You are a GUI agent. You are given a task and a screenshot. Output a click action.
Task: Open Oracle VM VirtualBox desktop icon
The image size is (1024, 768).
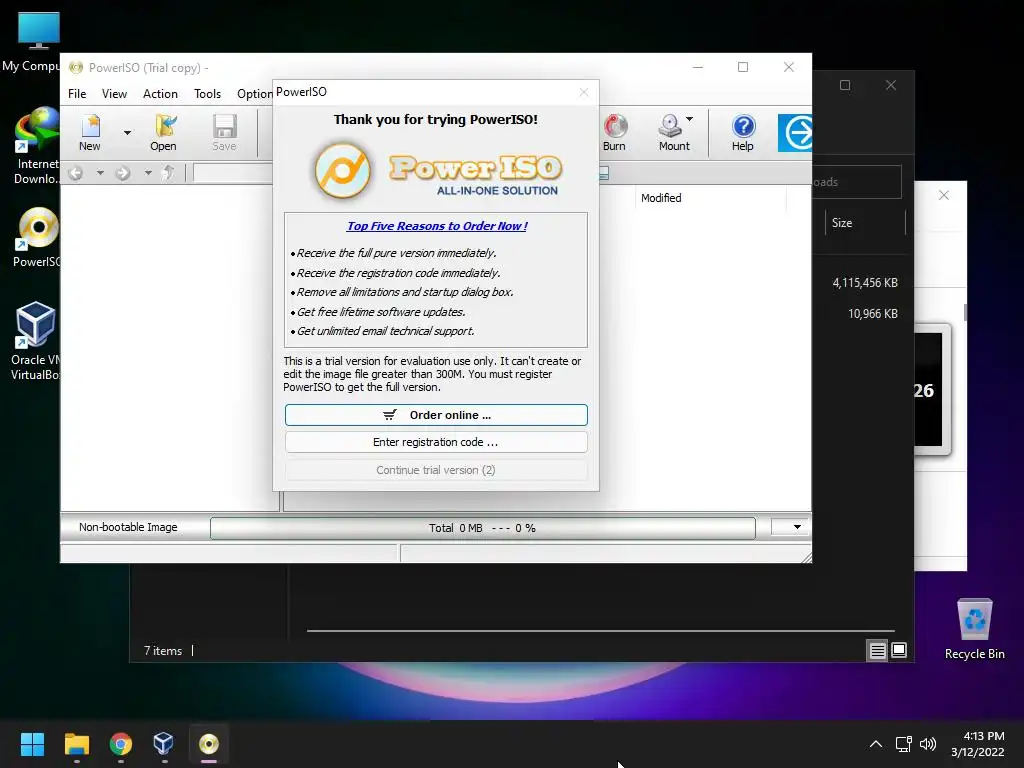tap(36, 341)
